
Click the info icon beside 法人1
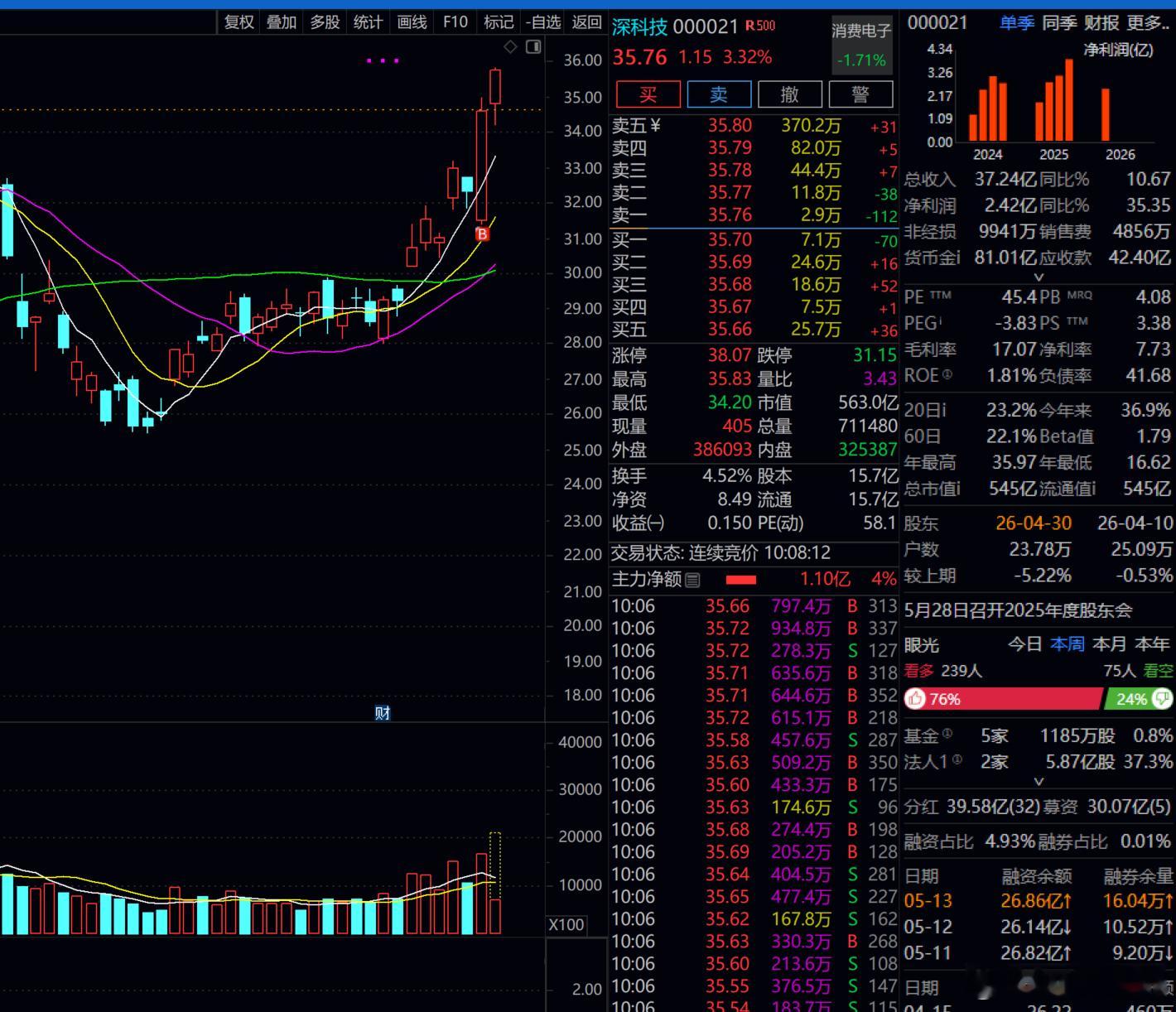957,759
